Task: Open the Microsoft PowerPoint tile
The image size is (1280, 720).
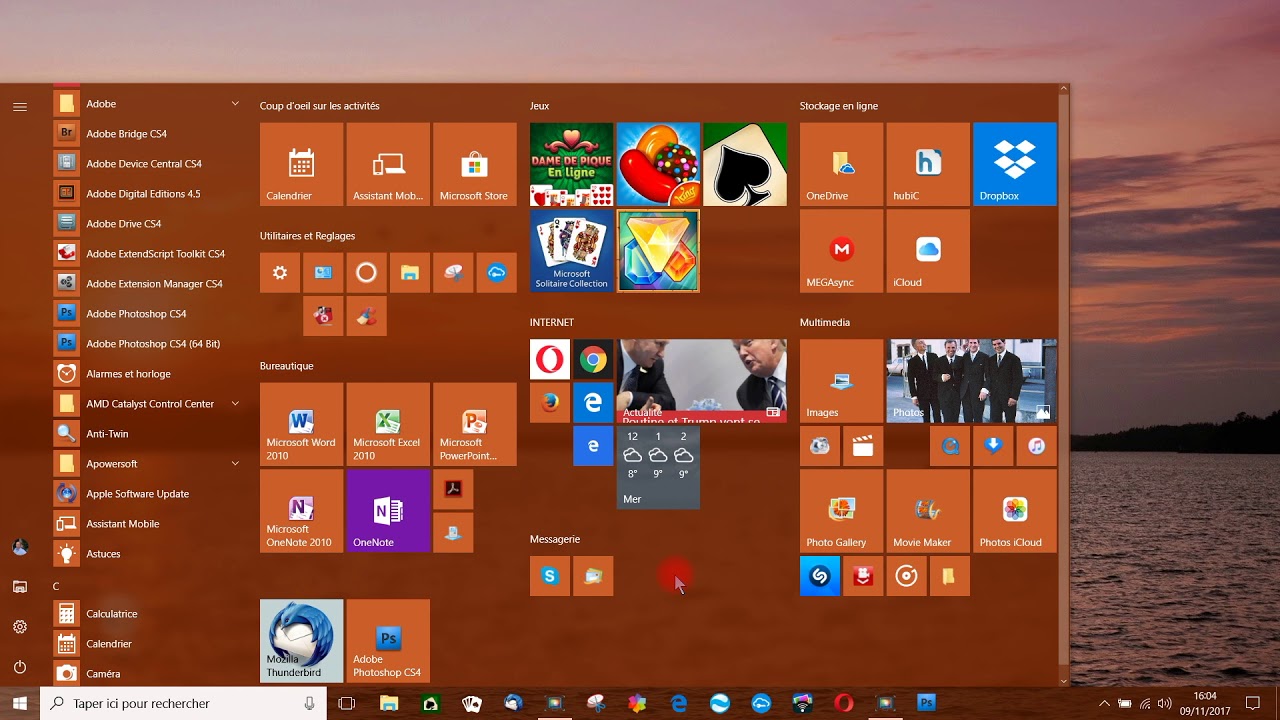Action: point(474,424)
